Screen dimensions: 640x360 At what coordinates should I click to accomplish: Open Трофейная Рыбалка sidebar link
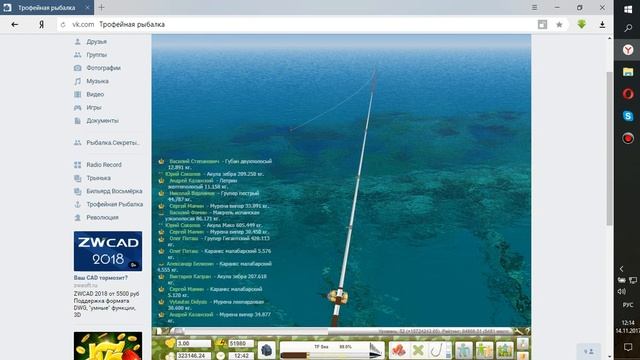114,204
